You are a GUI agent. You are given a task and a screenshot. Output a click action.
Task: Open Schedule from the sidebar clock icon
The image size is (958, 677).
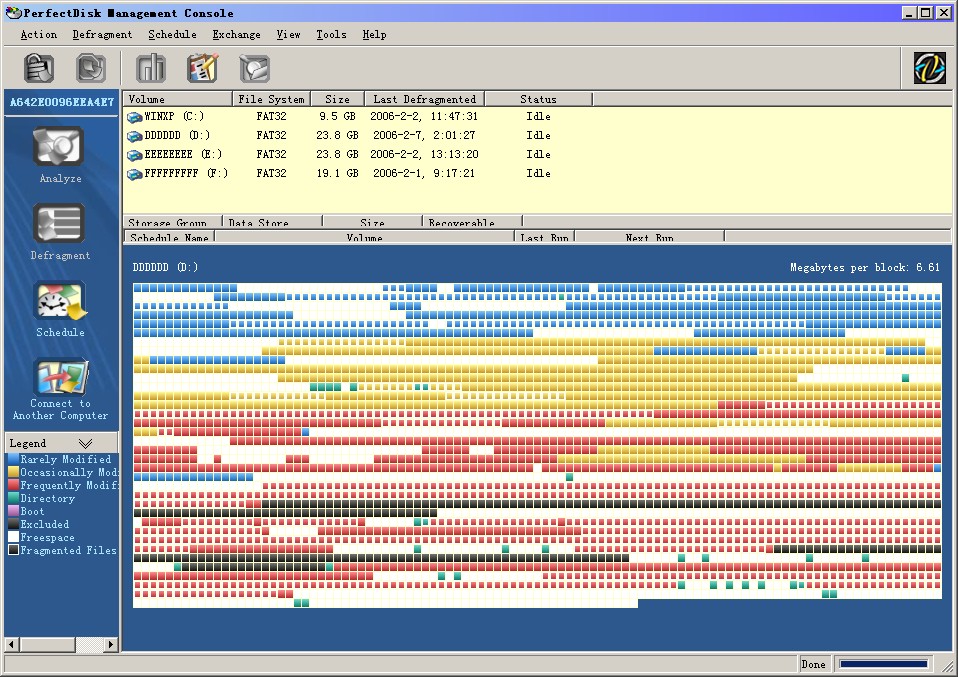[60, 300]
